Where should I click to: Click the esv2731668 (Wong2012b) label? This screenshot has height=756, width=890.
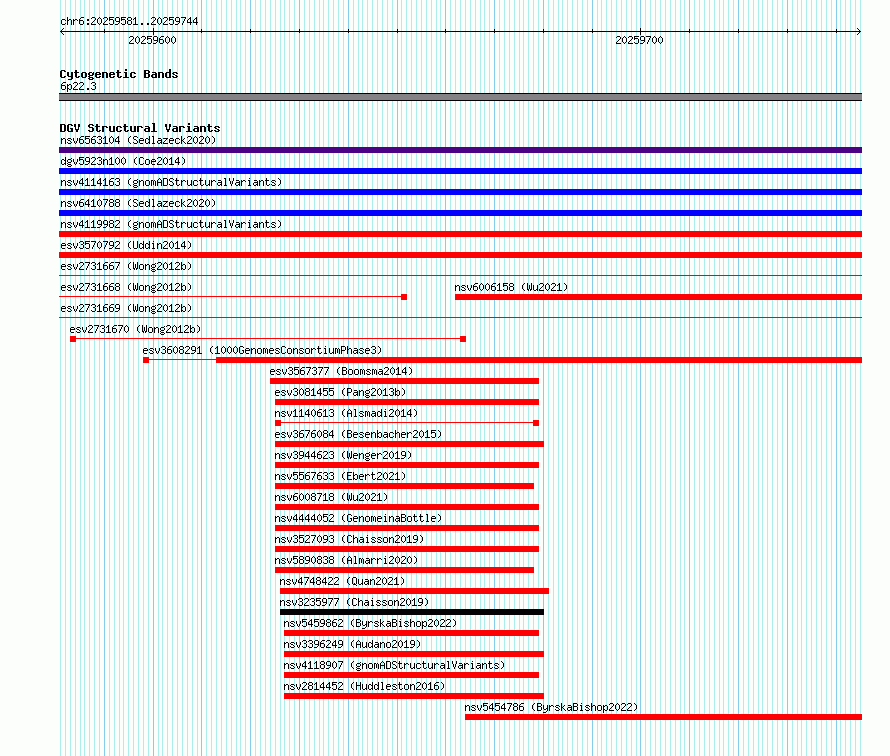pyautogui.click(x=126, y=287)
